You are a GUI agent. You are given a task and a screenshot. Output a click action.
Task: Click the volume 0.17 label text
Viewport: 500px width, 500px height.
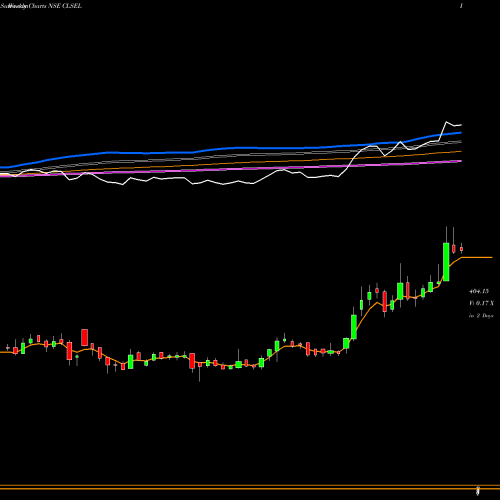481,303
